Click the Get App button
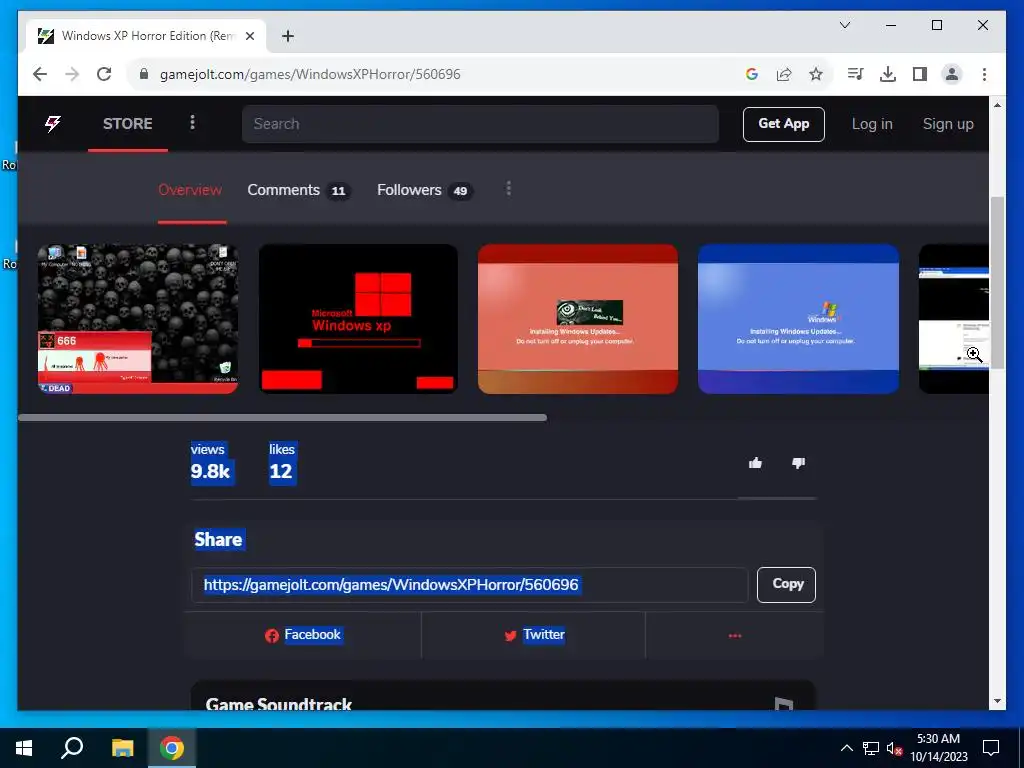 (x=784, y=124)
